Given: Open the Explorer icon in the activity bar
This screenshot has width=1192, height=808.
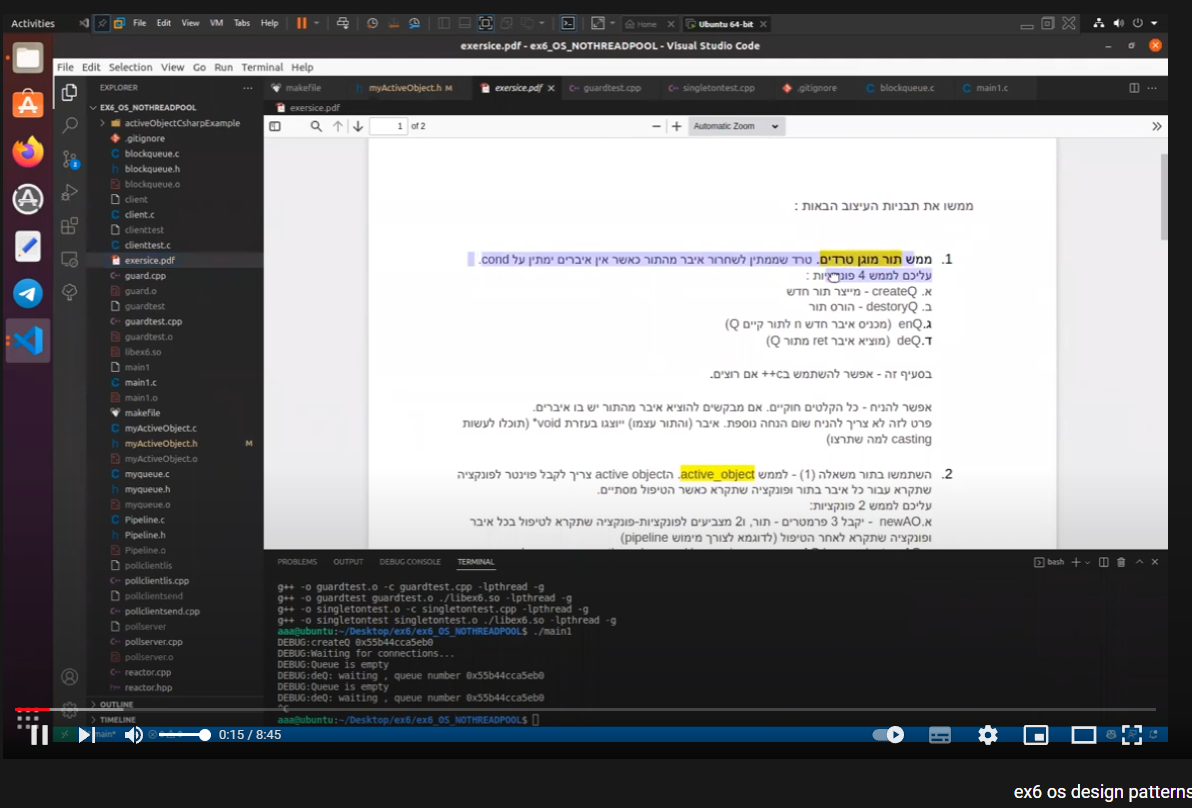Looking at the screenshot, I should tap(71, 90).
